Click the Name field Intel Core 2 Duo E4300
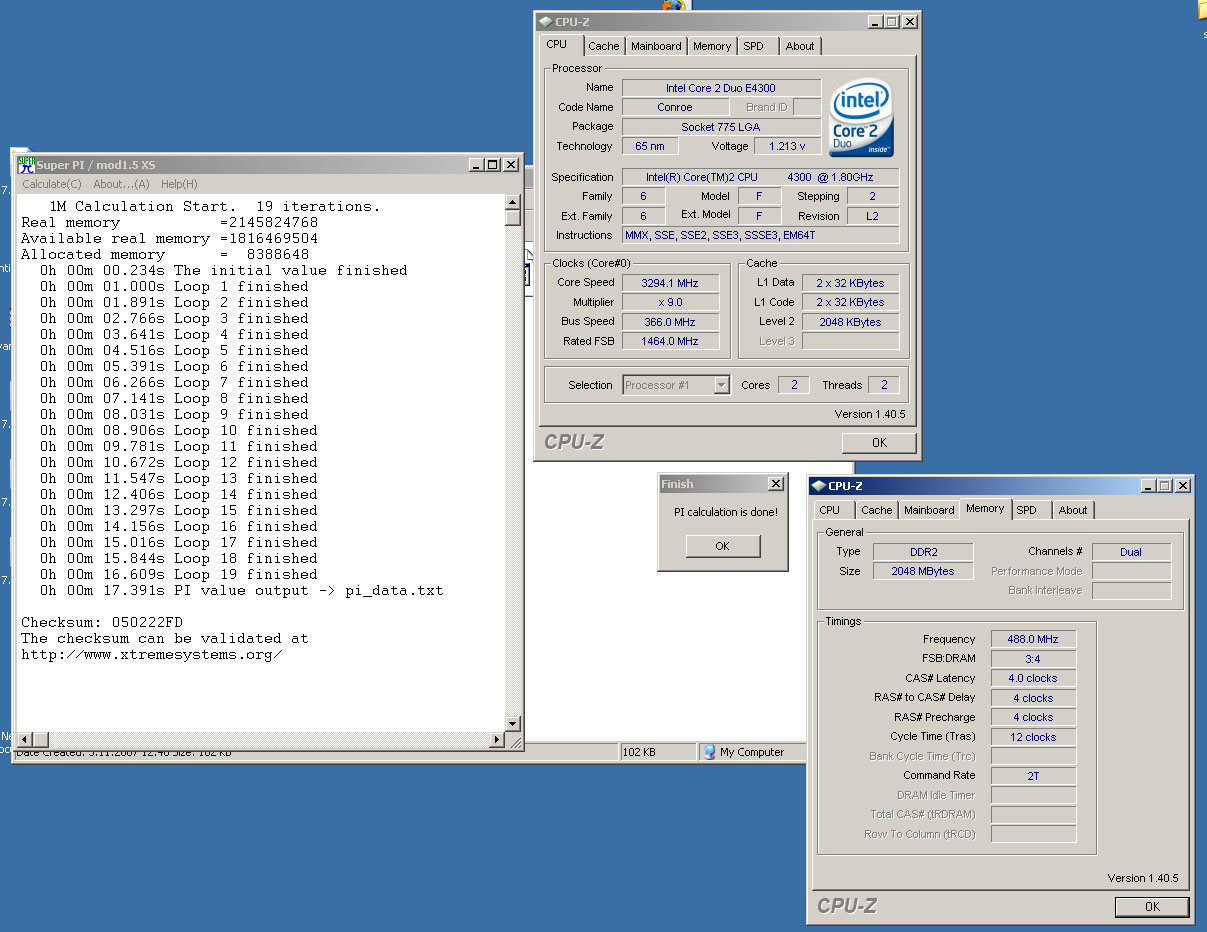Screen dimensions: 1207x932 [x=721, y=88]
